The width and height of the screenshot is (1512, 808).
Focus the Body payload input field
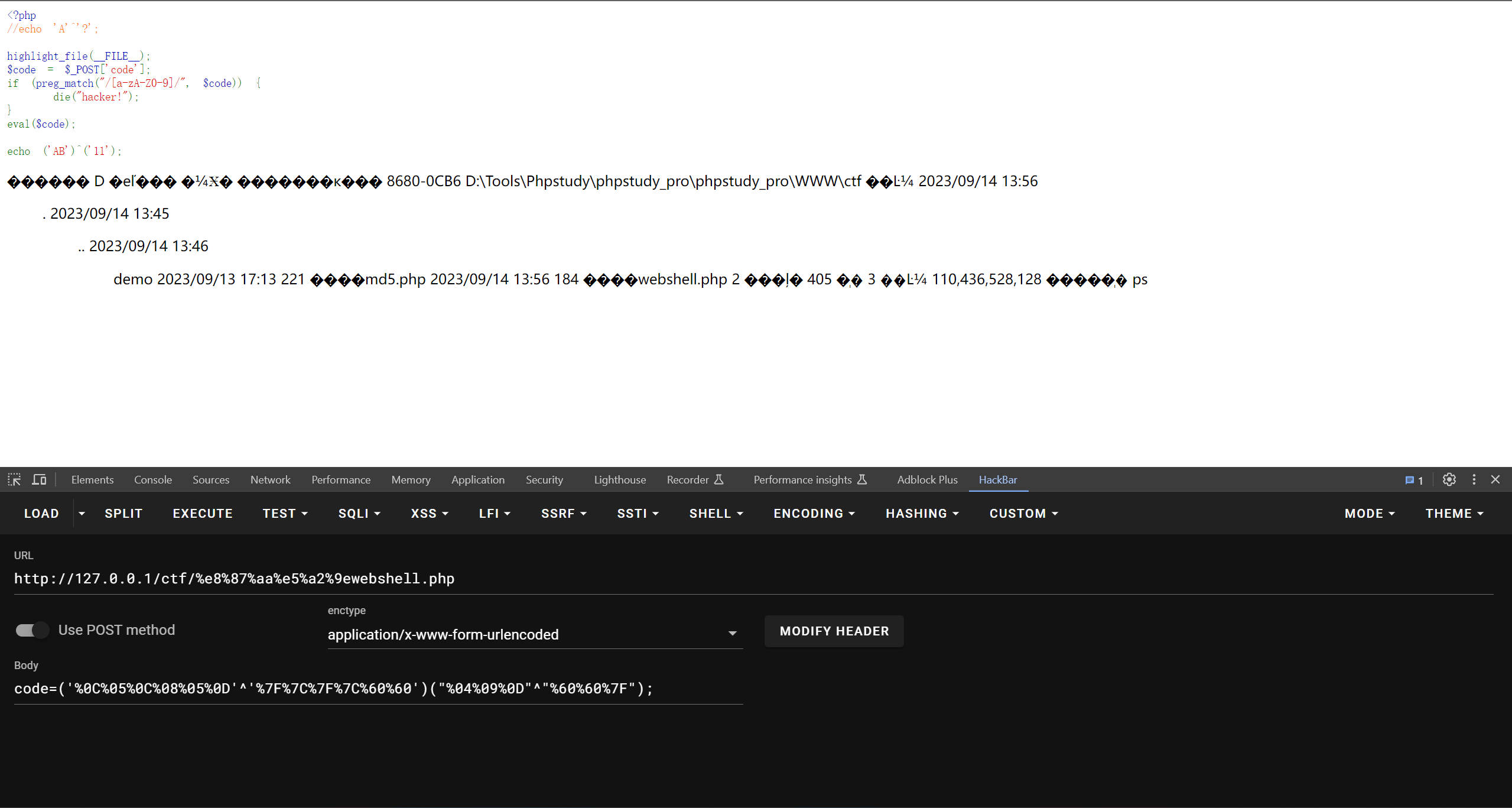378,689
